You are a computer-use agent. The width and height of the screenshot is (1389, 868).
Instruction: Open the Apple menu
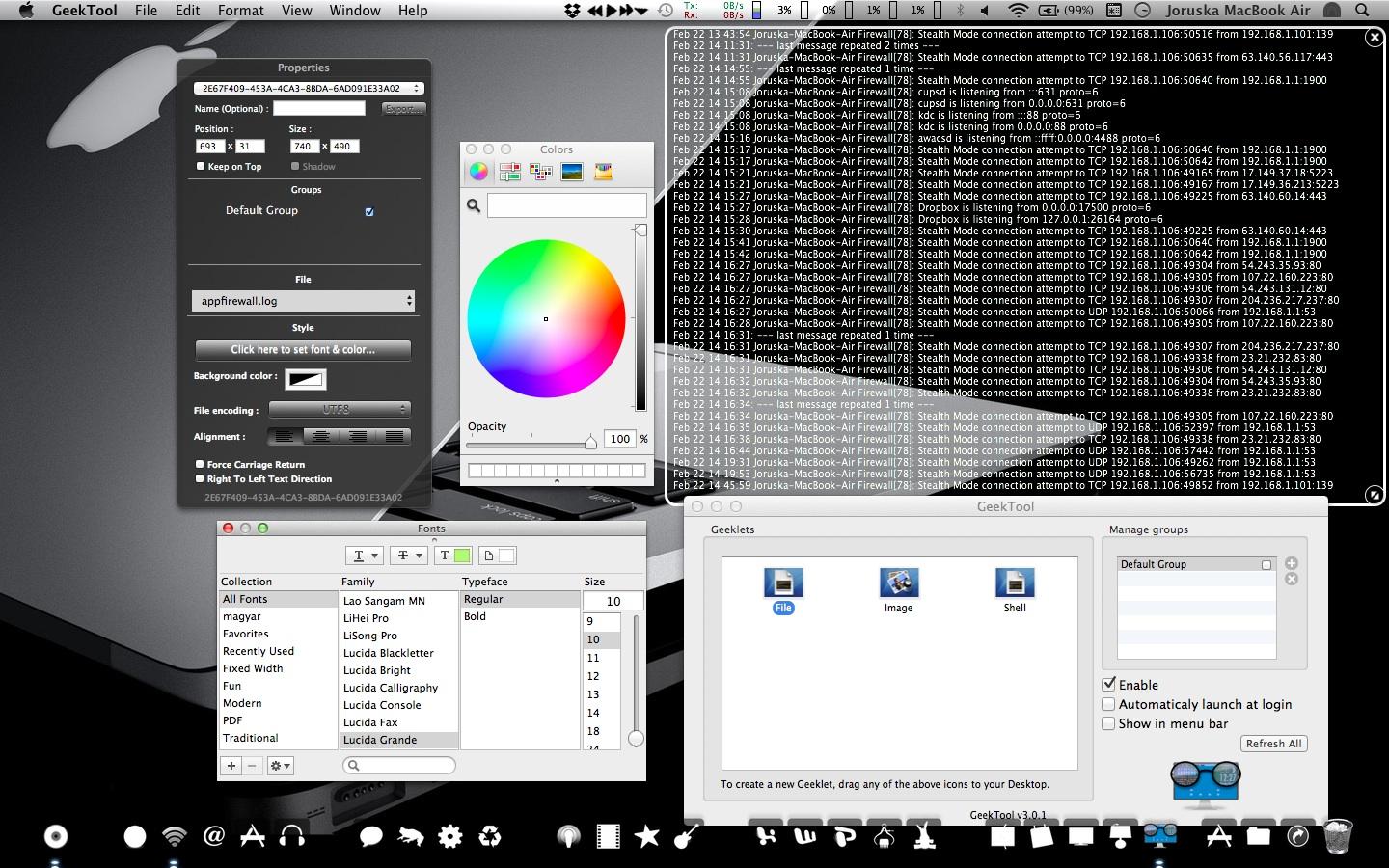[x=26, y=10]
